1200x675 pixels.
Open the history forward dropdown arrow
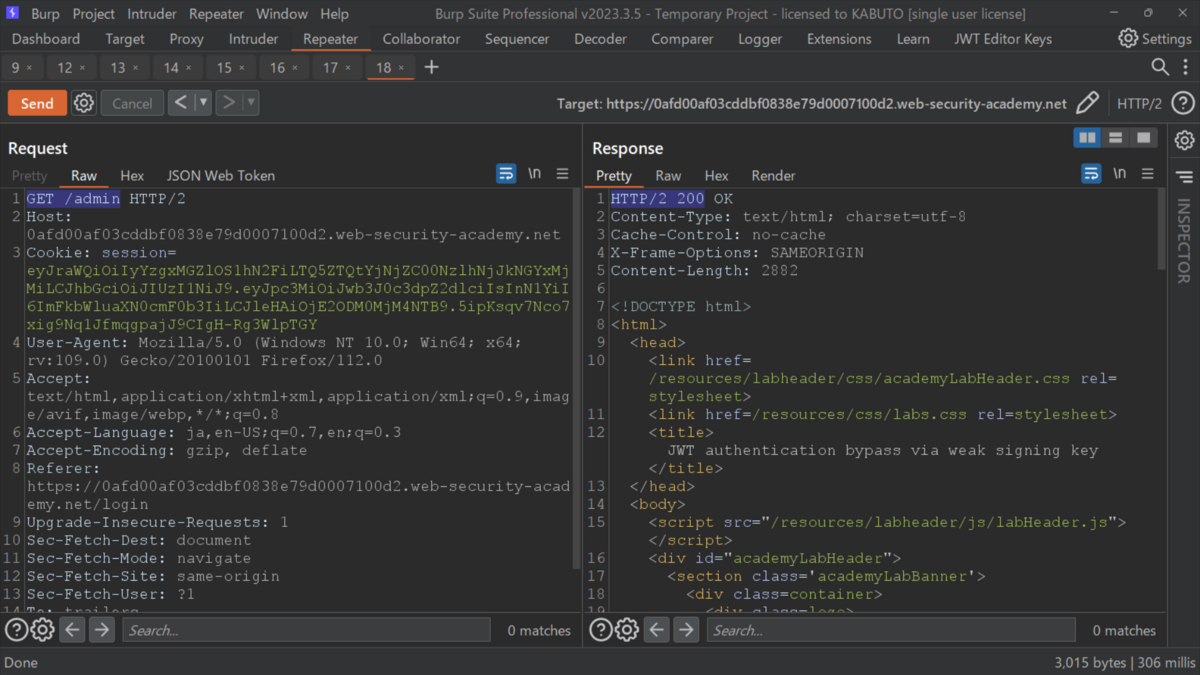click(x=250, y=103)
